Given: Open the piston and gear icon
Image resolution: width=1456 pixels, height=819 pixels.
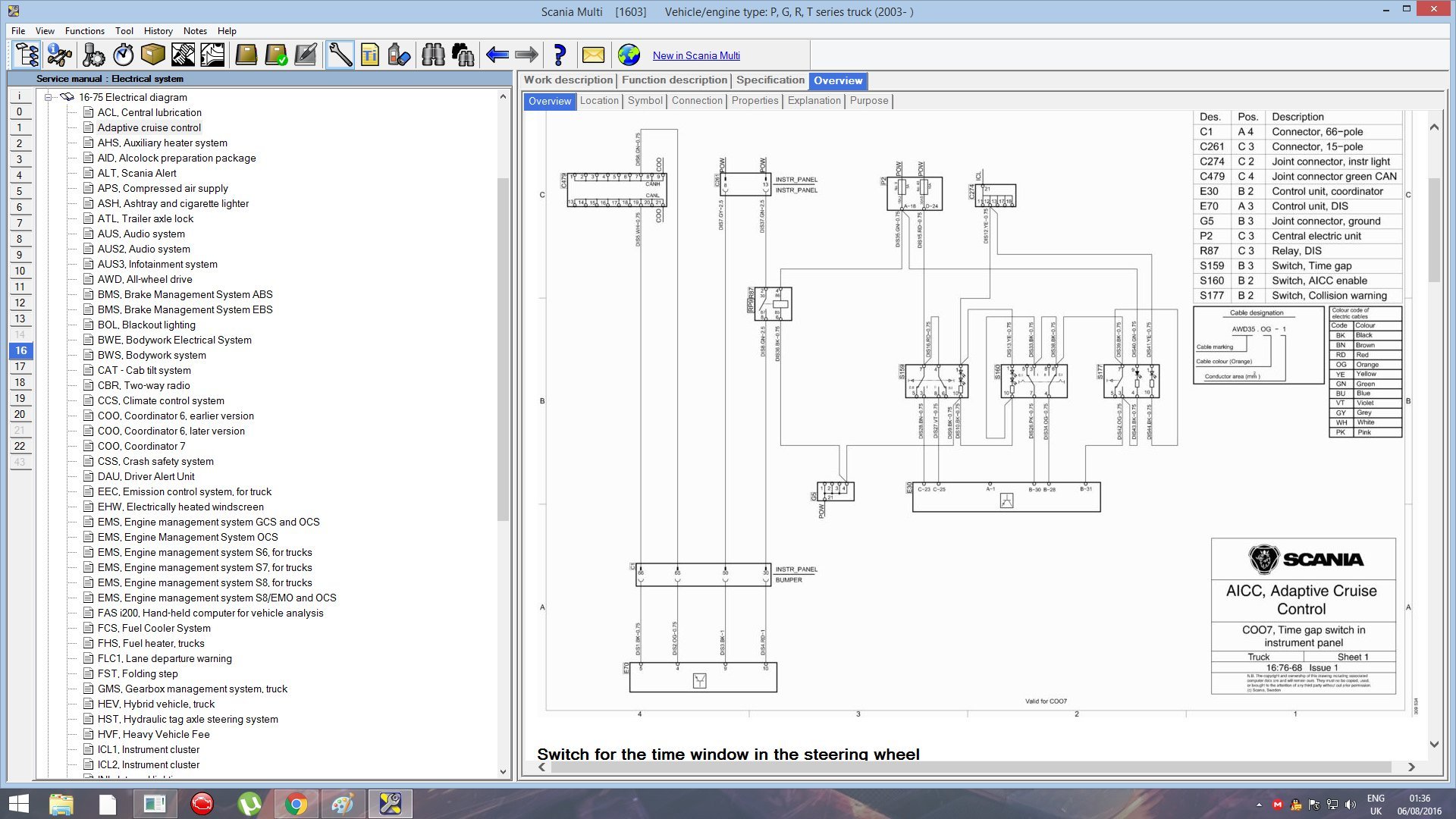Looking at the screenshot, I should point(93,55).
